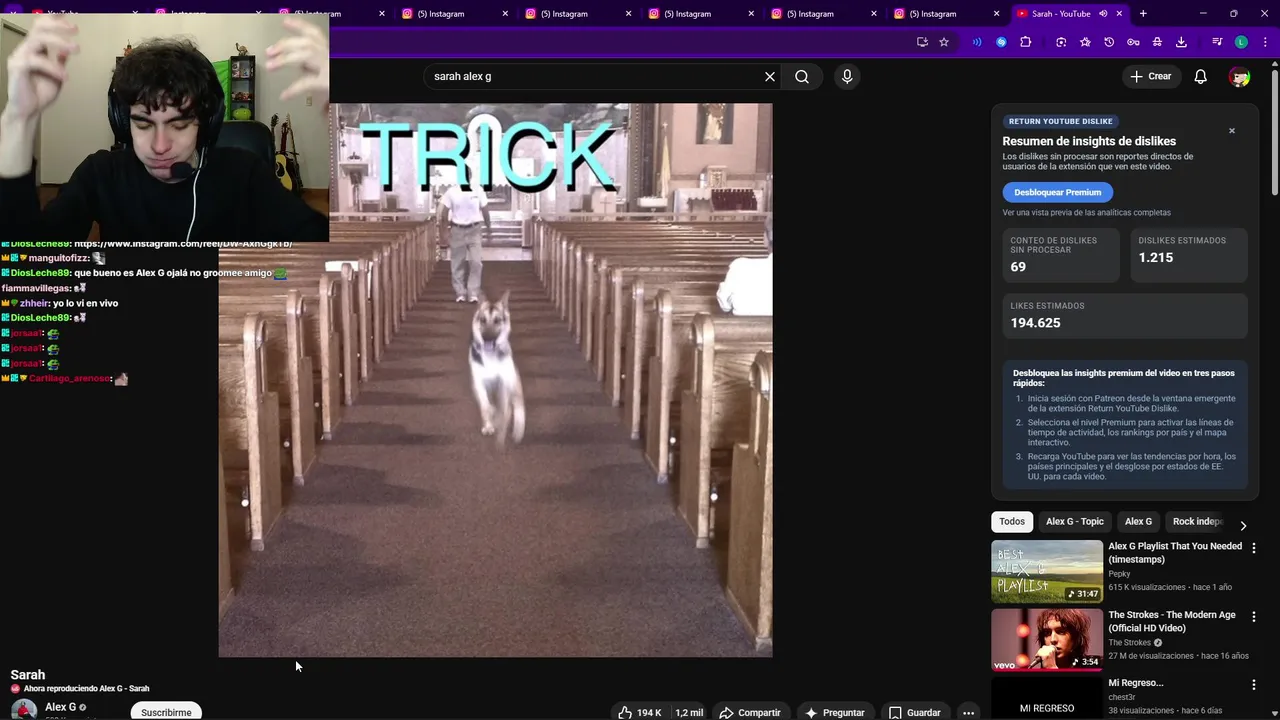Click CONTEO DE DISLIKES value 69
Screen dimensions: 1280x720
(1018, 267)
